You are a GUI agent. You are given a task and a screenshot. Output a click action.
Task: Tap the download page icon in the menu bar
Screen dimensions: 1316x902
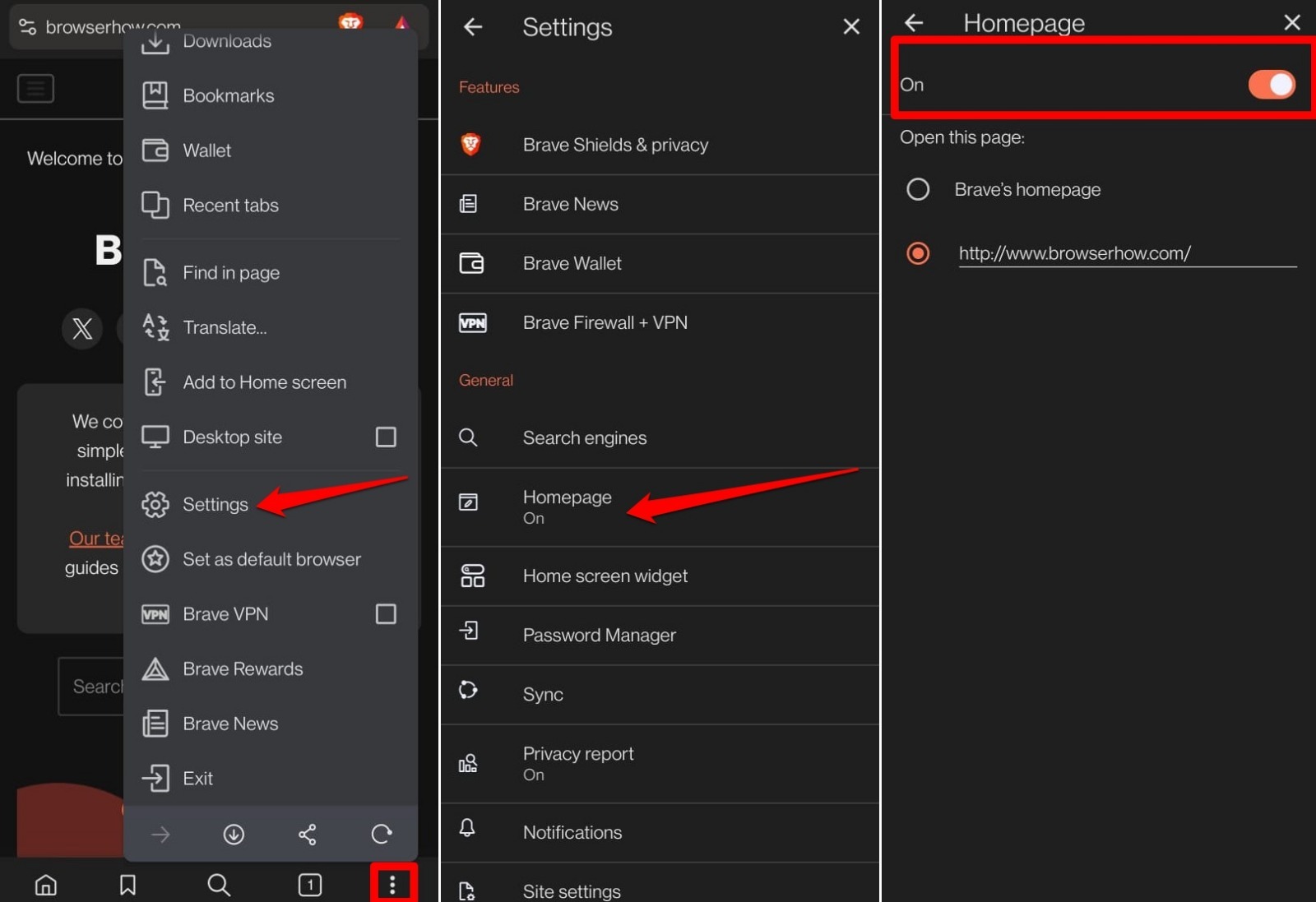pos(234,835)
